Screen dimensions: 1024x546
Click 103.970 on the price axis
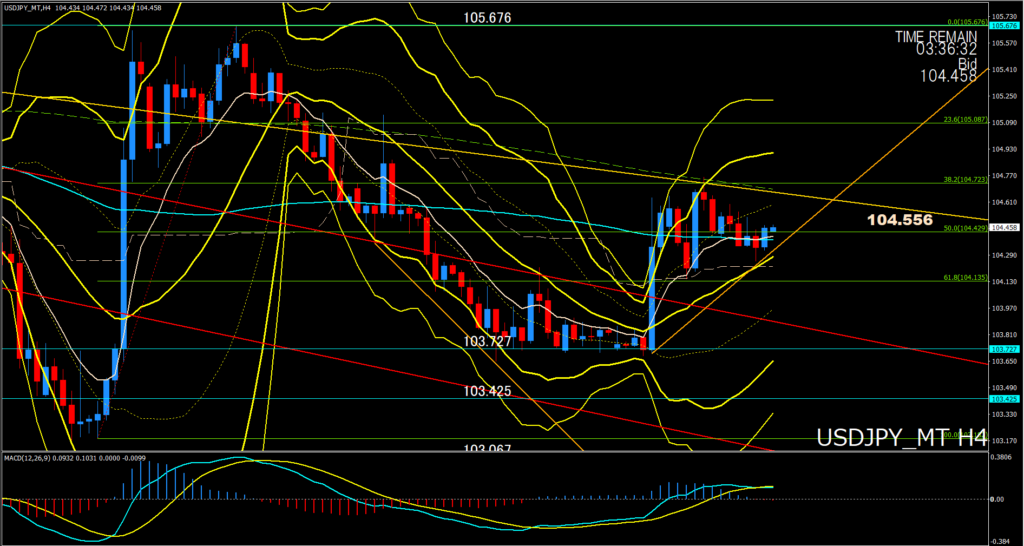tap(1002, 308)
